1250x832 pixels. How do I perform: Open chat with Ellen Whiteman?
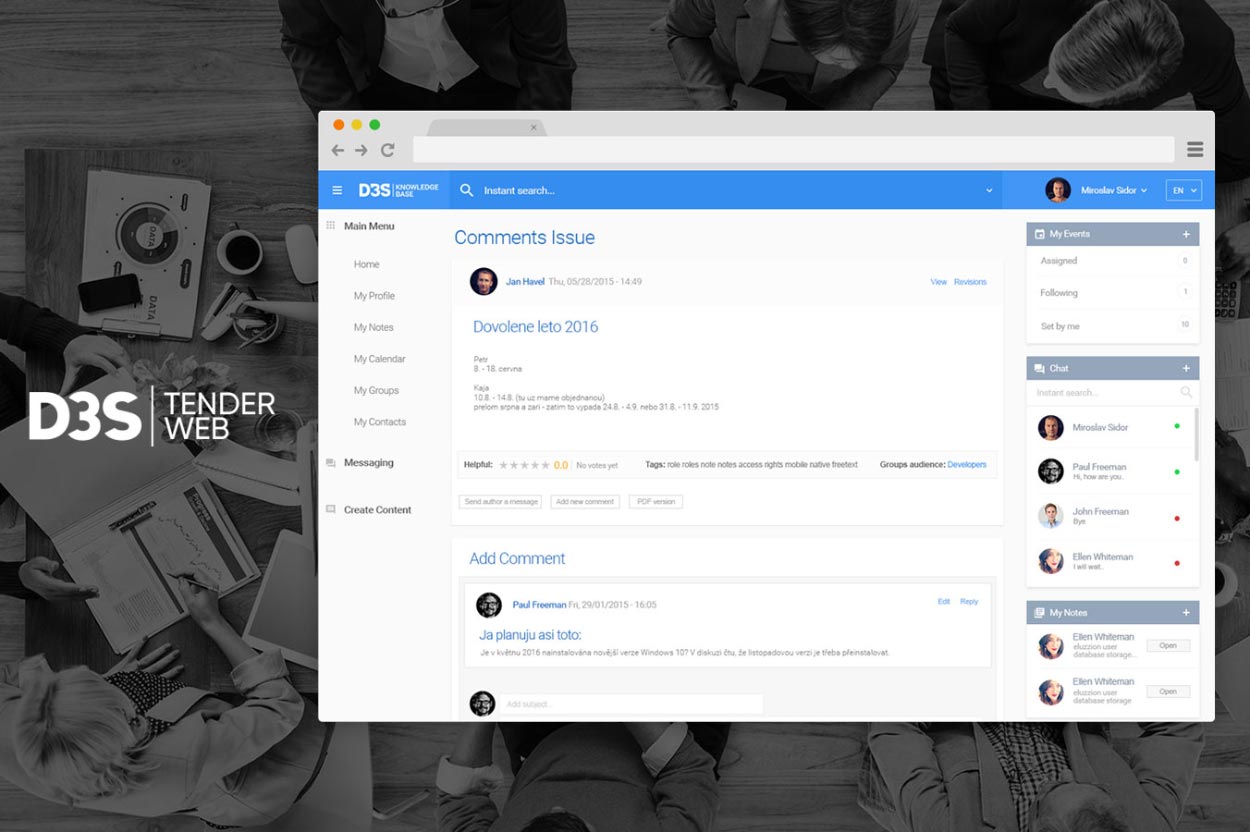click(x=1110, y=561)
